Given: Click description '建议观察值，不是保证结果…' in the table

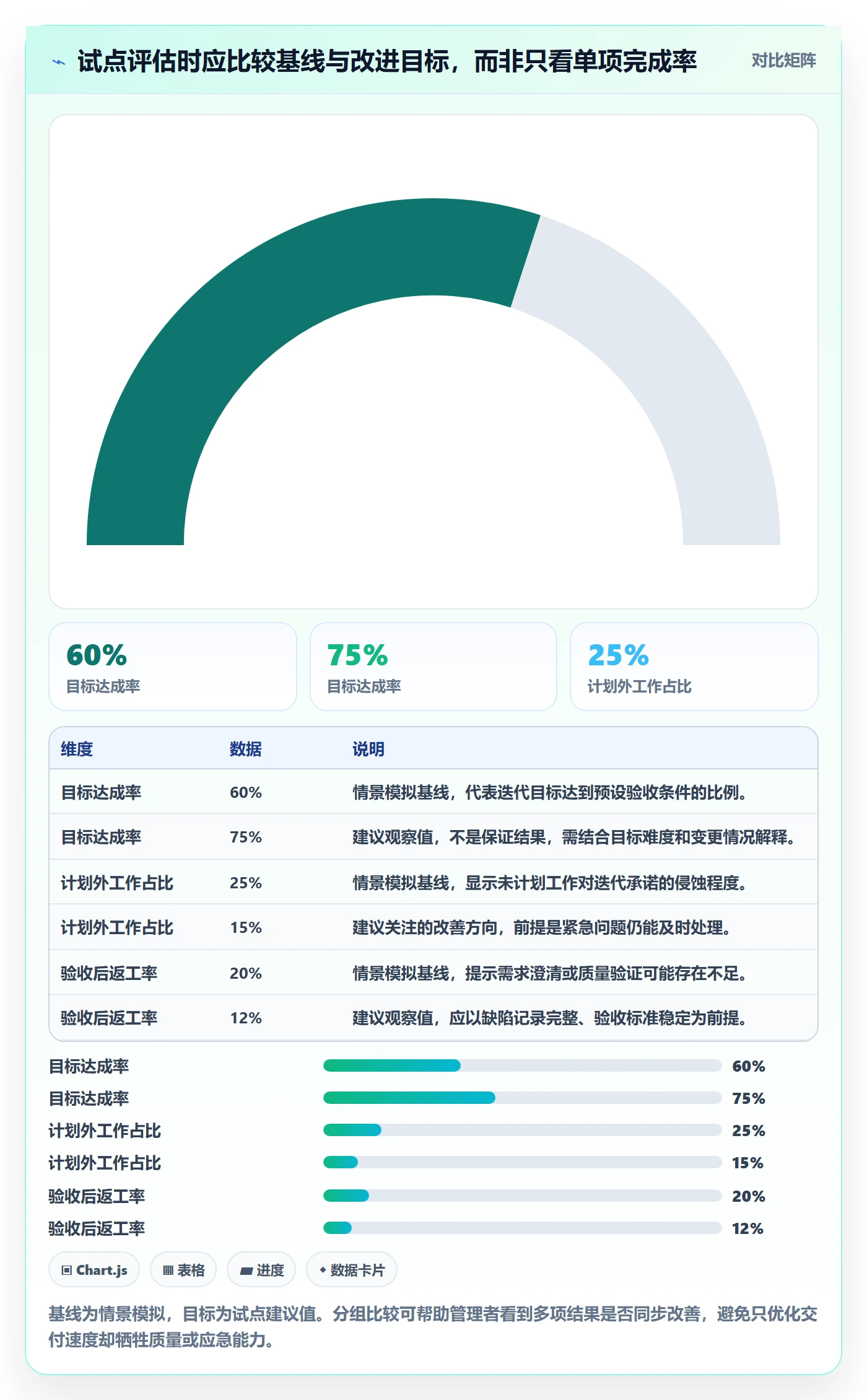Looking at the screenshot, I should click(574, 837).
